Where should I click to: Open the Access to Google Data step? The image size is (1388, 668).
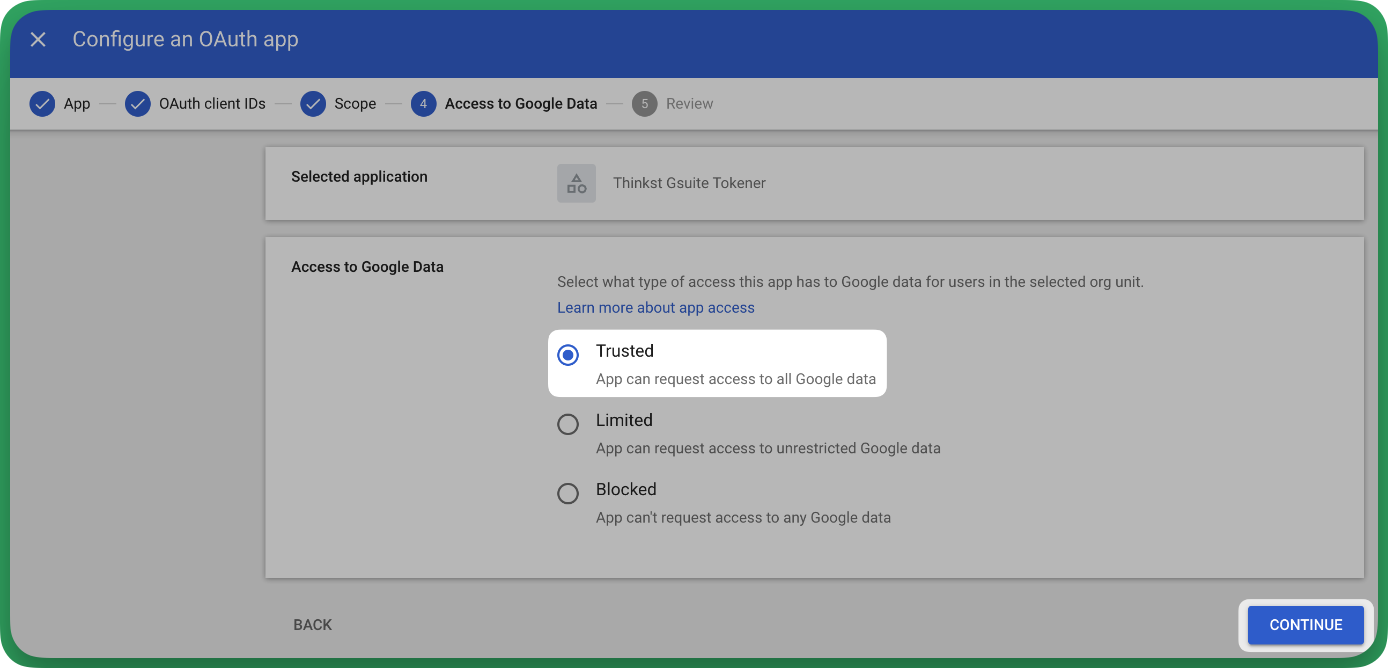pos(521,104)
